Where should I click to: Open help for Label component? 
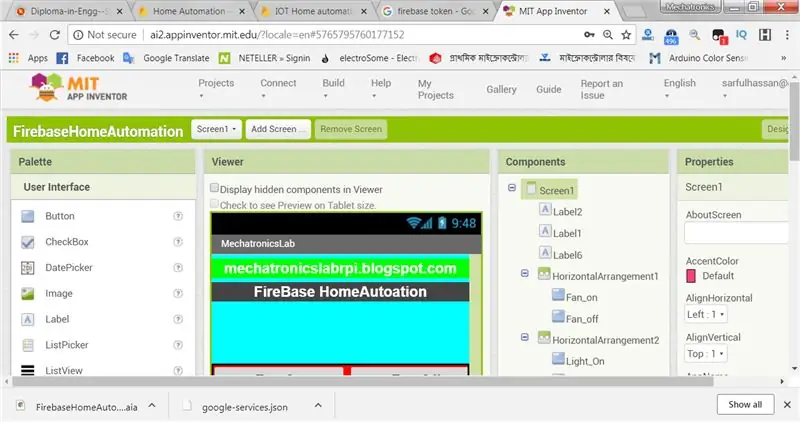click(178, 319)
